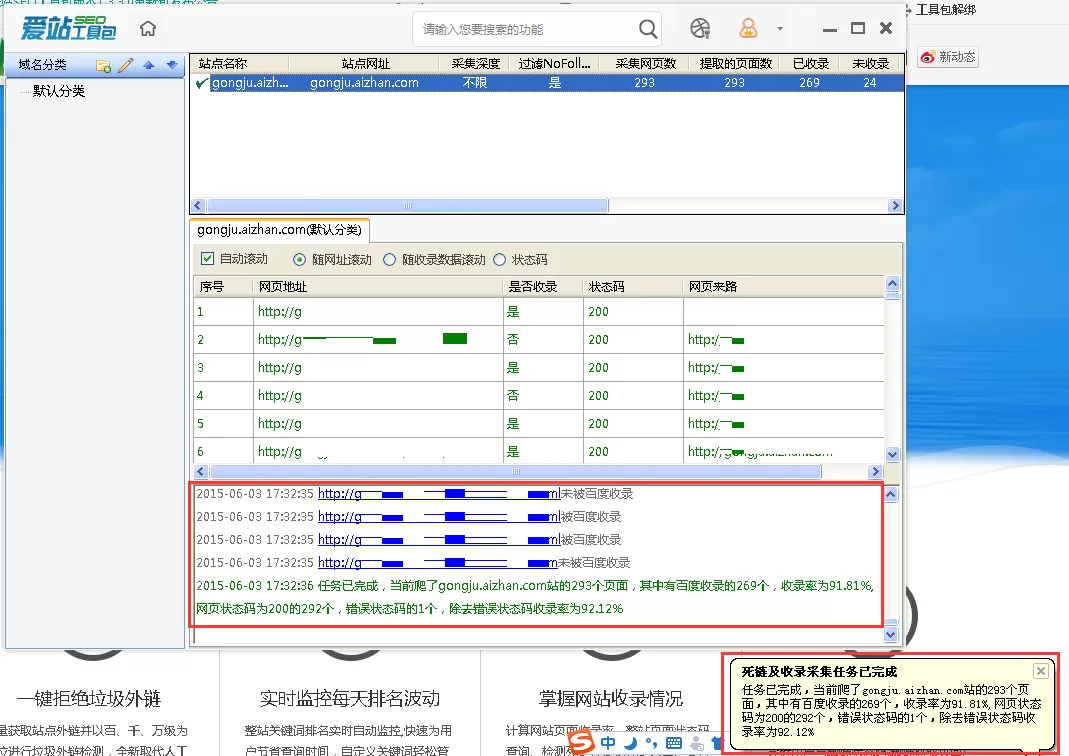Click the search function input field
1069x756 pixels.
tap(526, 29)
